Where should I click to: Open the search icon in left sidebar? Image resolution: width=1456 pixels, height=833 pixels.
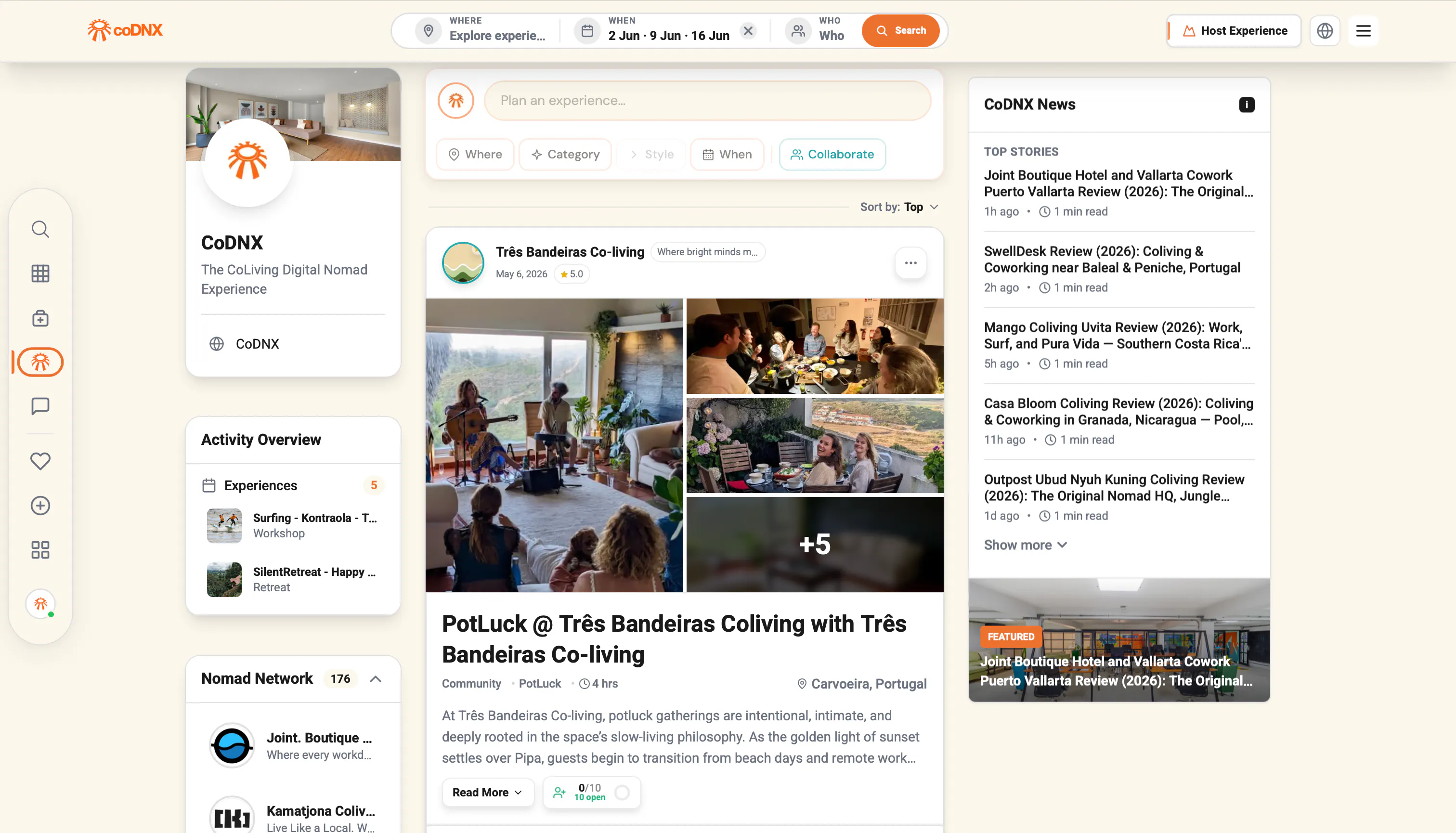[x=40, y=229]
